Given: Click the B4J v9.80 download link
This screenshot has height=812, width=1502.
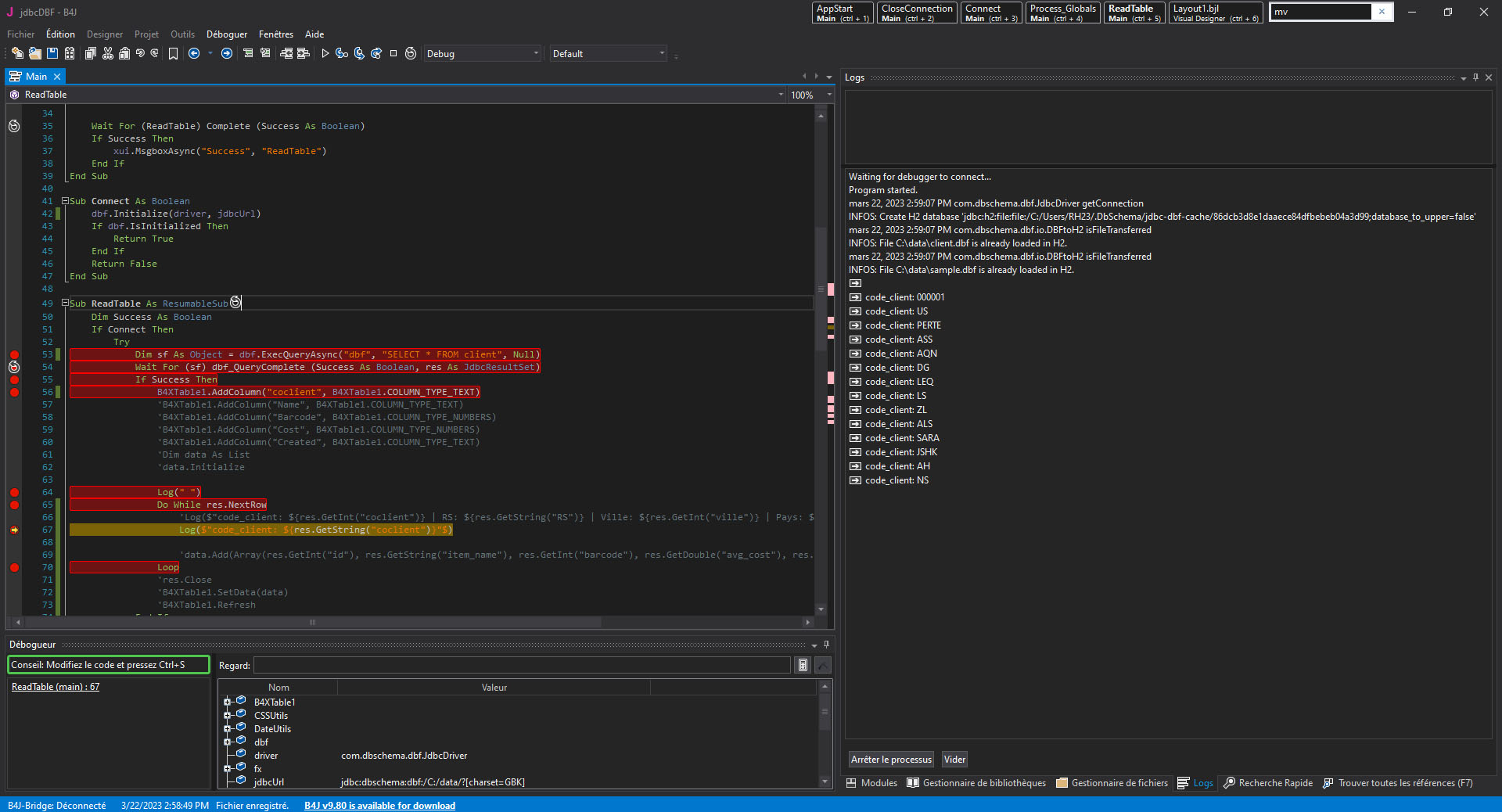Looking at the screenshot, I should 379,806.
